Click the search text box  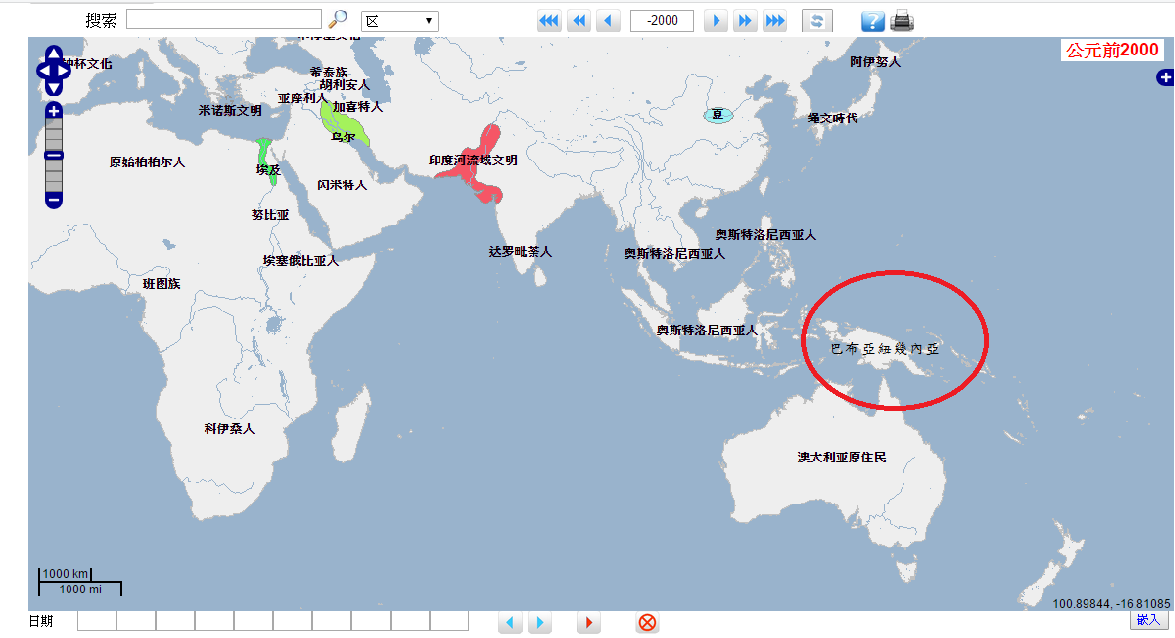tap(224, 19)
